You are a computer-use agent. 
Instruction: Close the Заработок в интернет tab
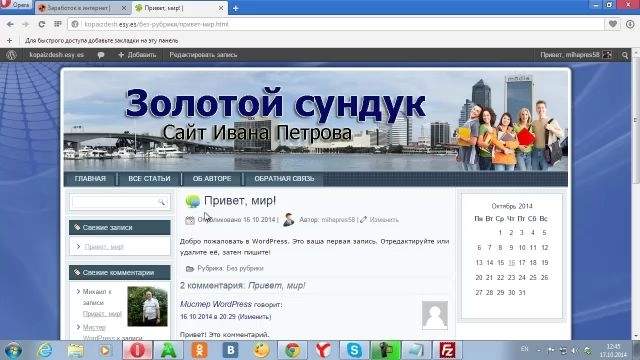[124, 8]
